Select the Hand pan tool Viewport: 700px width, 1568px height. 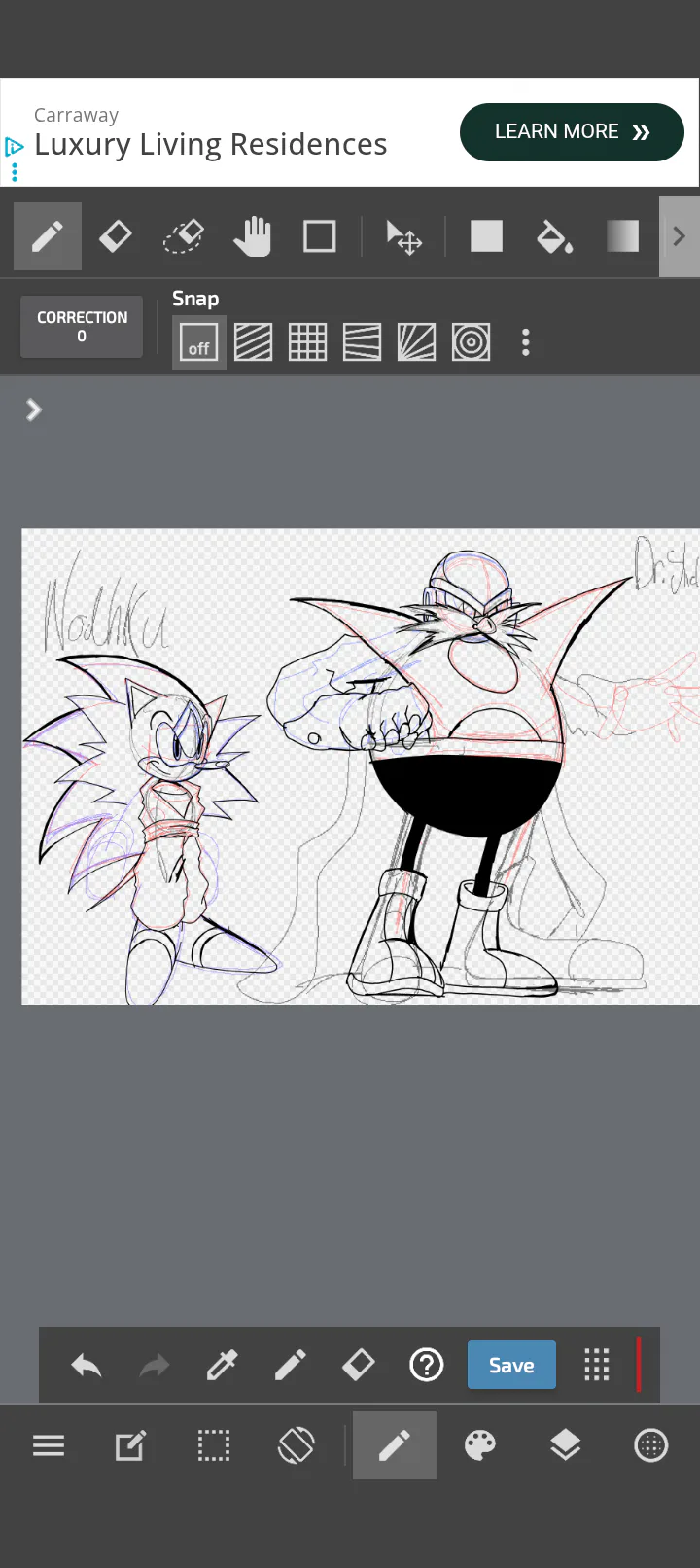click(x=252, y=236)
